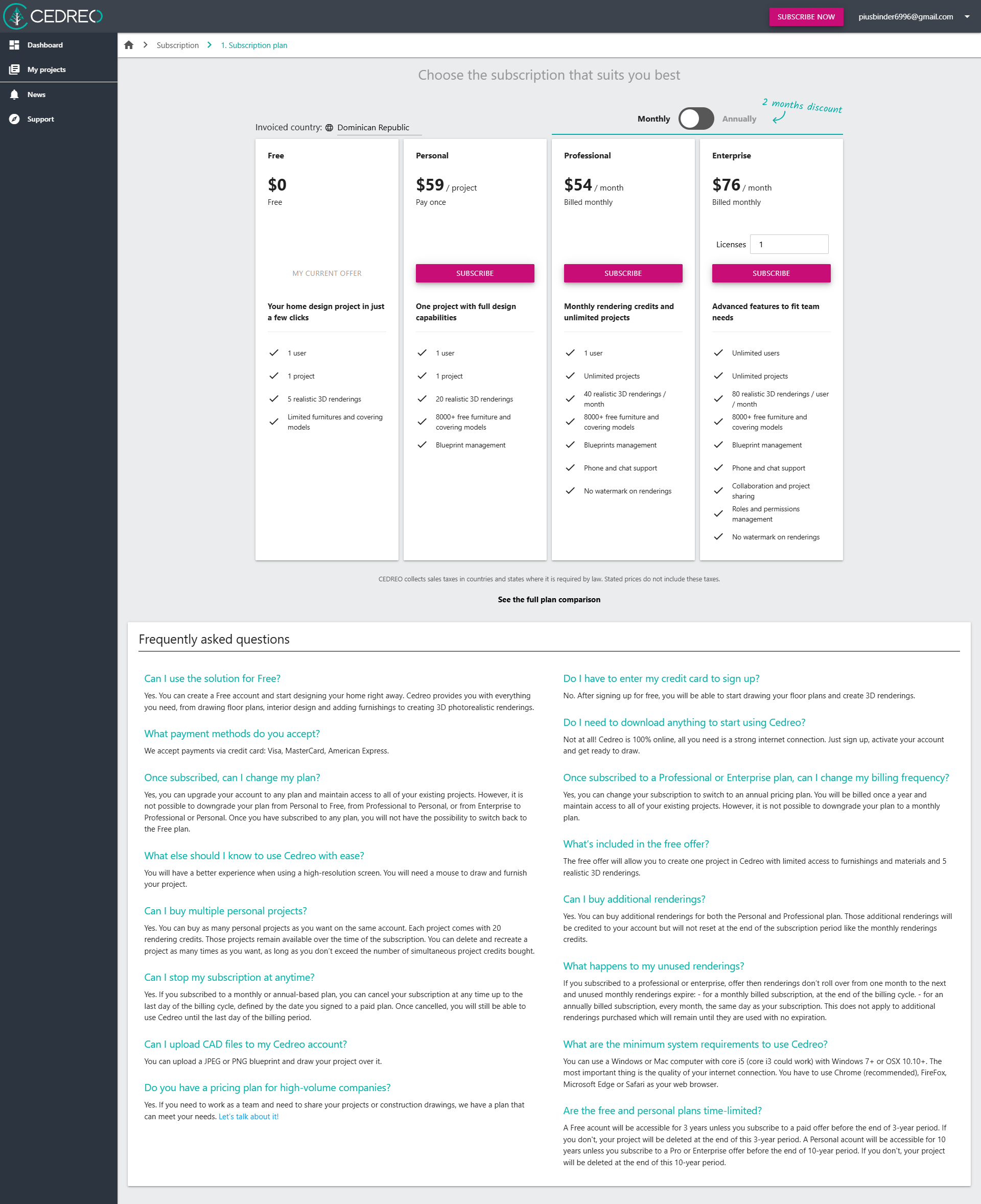Open See the full plan comparison
Viewport: 981px width, 1204px height.
(549, 600)
